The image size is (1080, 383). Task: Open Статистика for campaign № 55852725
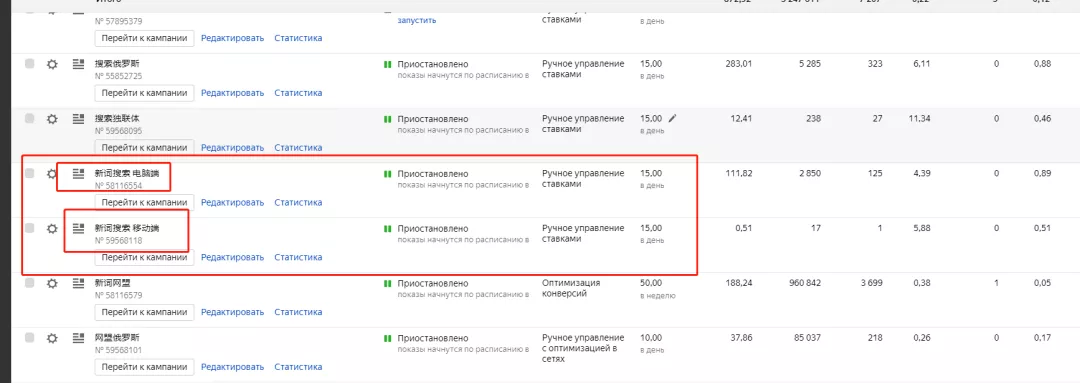[x=298, y=93]
